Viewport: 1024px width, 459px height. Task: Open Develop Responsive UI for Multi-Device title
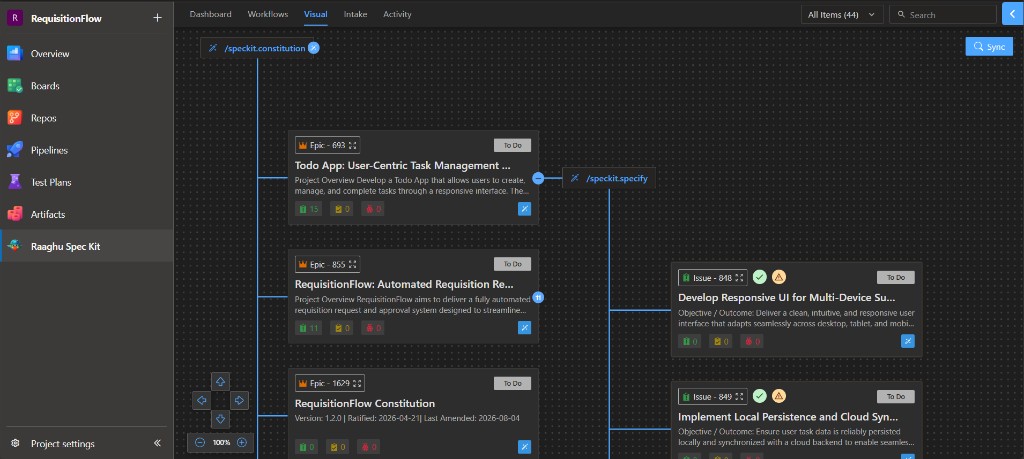[786, 297]
